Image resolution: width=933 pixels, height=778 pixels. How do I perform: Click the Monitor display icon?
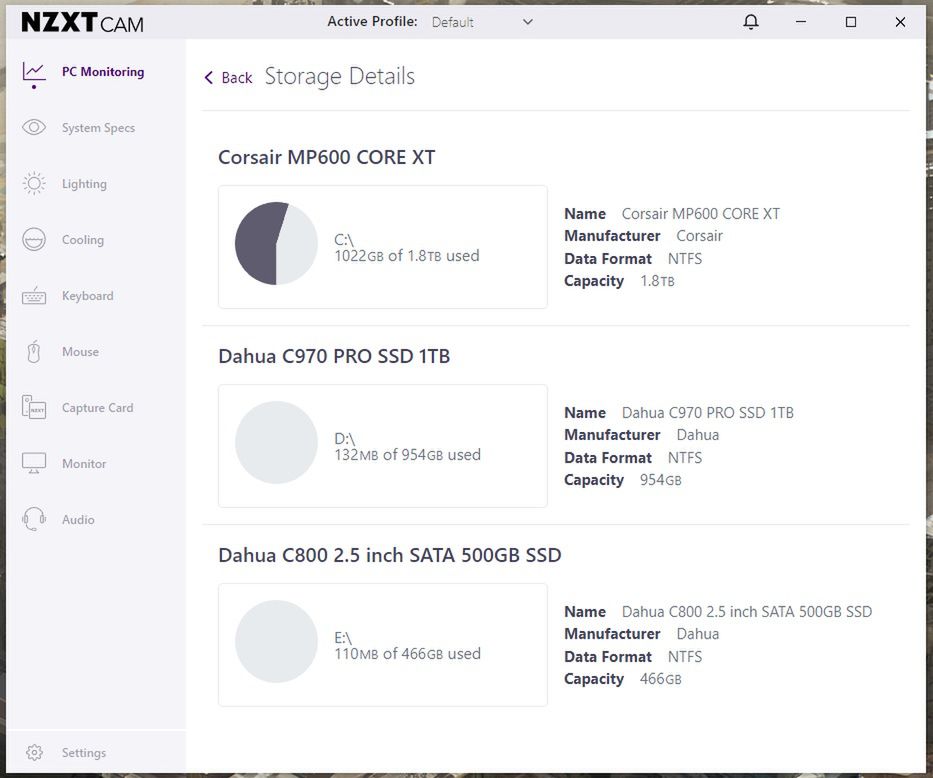click(33, 463)
